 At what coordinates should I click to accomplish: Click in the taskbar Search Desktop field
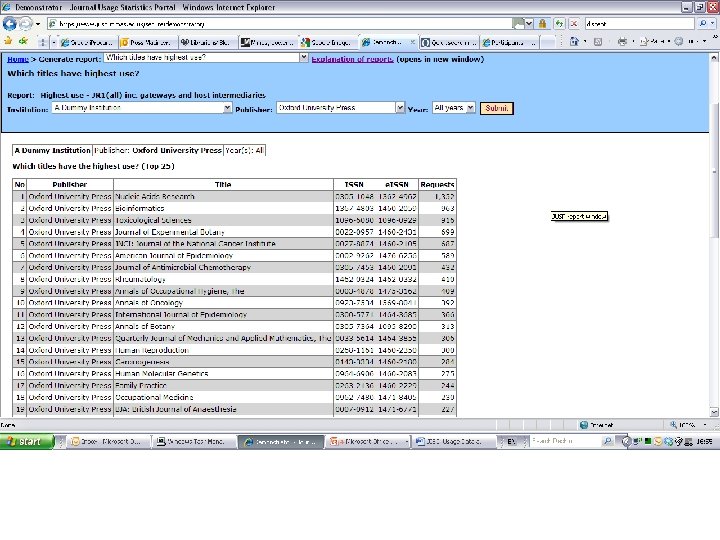(566, 441)
